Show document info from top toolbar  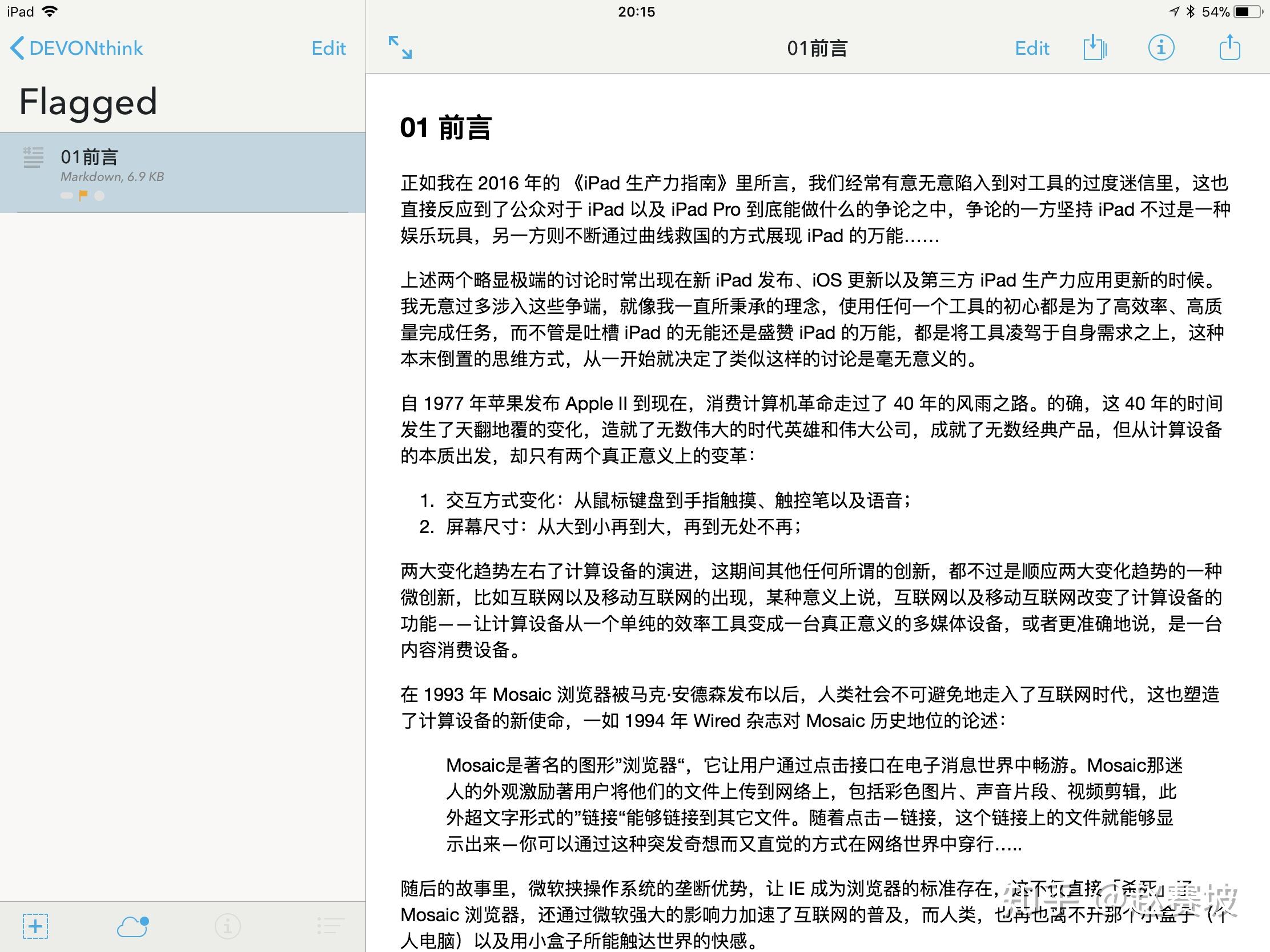click(x=1161, y=47)
